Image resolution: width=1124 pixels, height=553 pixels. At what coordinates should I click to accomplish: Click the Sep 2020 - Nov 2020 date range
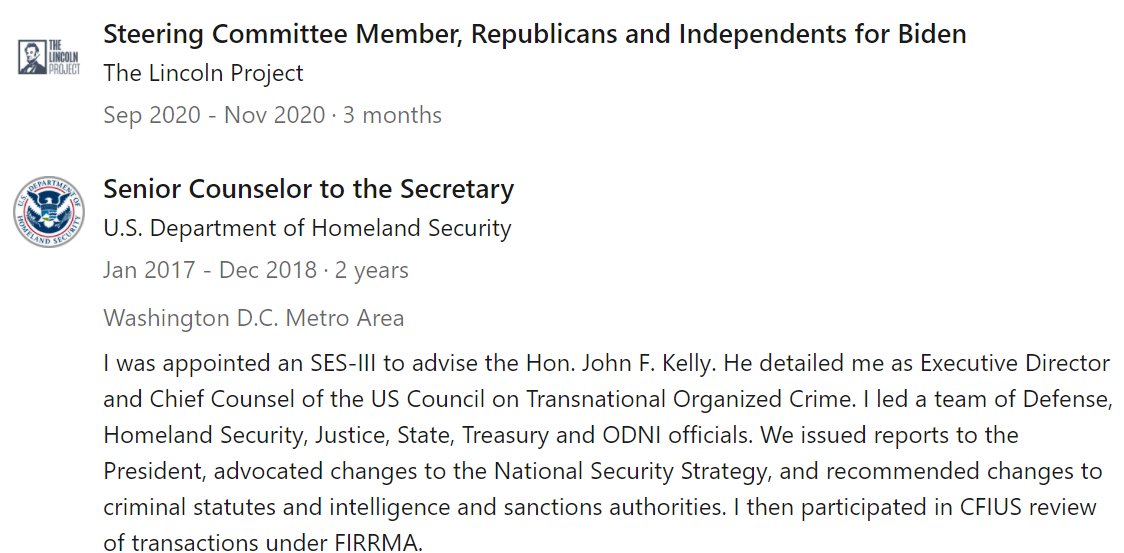(x=214, y=115)
